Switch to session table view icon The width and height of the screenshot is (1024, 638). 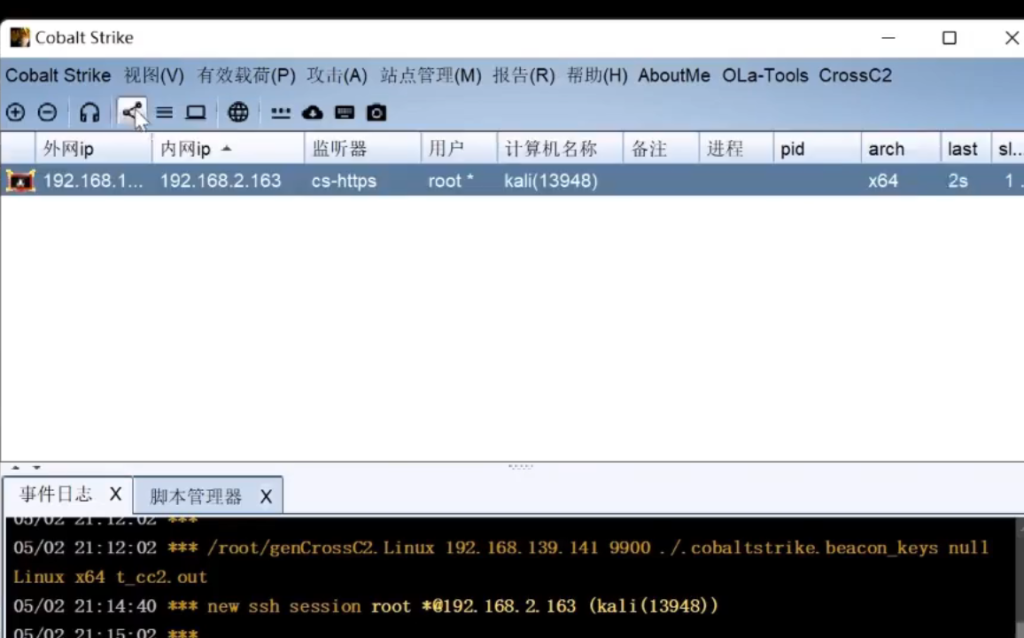(165, 112)
